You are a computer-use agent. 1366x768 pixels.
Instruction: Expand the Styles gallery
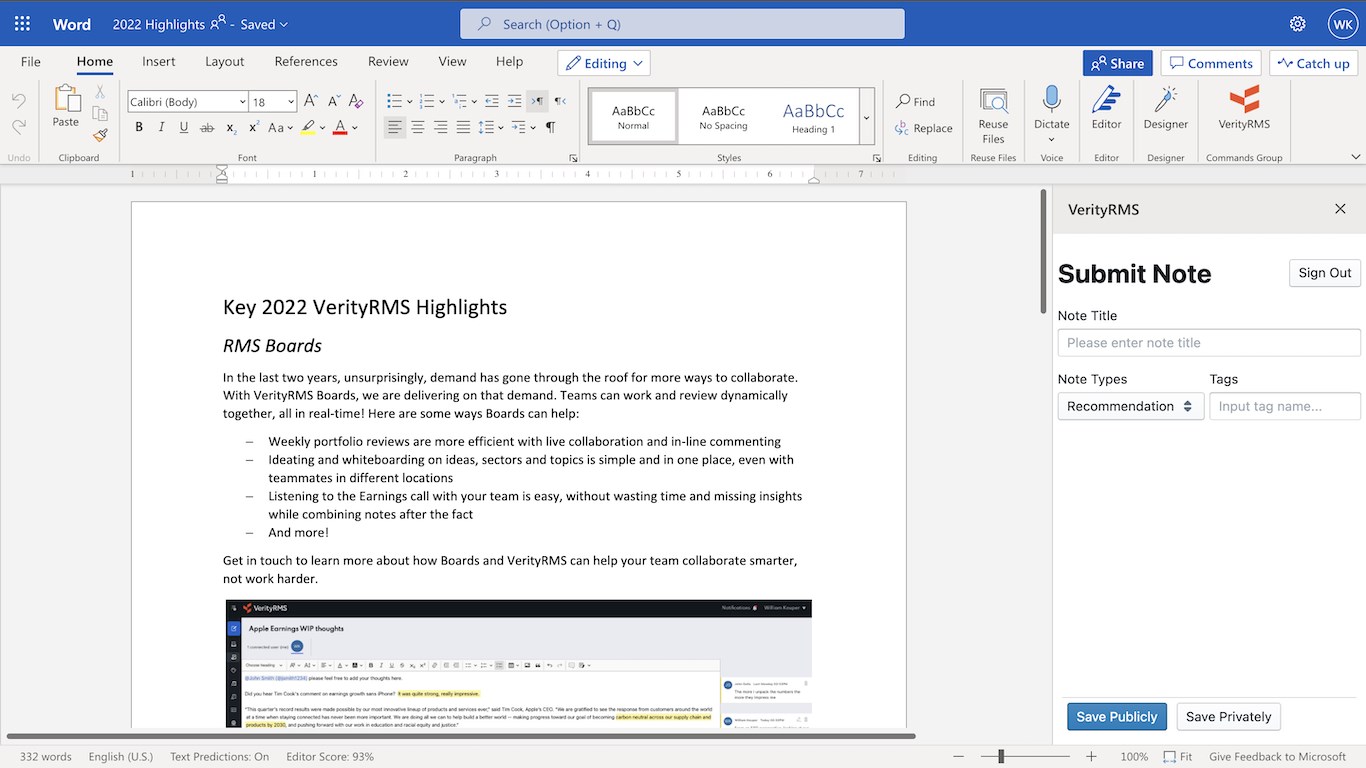(867, 118)
